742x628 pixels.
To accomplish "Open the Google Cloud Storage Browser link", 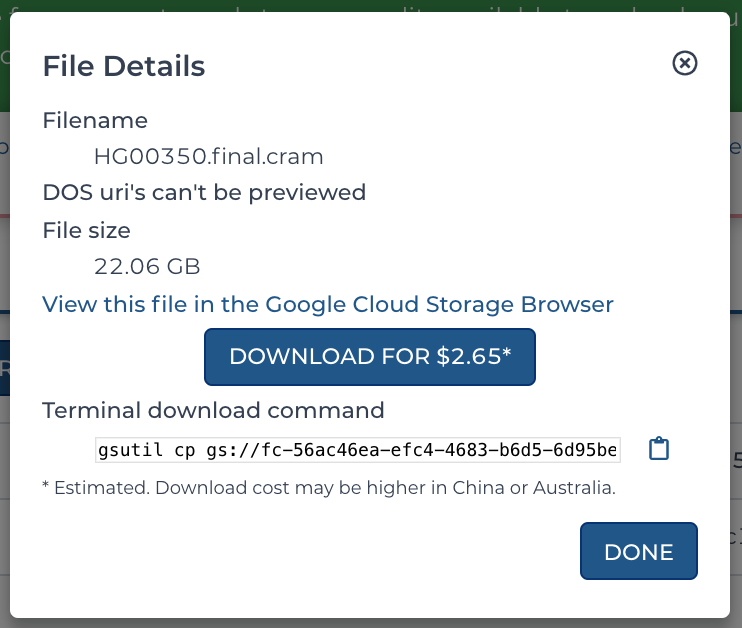I will (328, 304).
